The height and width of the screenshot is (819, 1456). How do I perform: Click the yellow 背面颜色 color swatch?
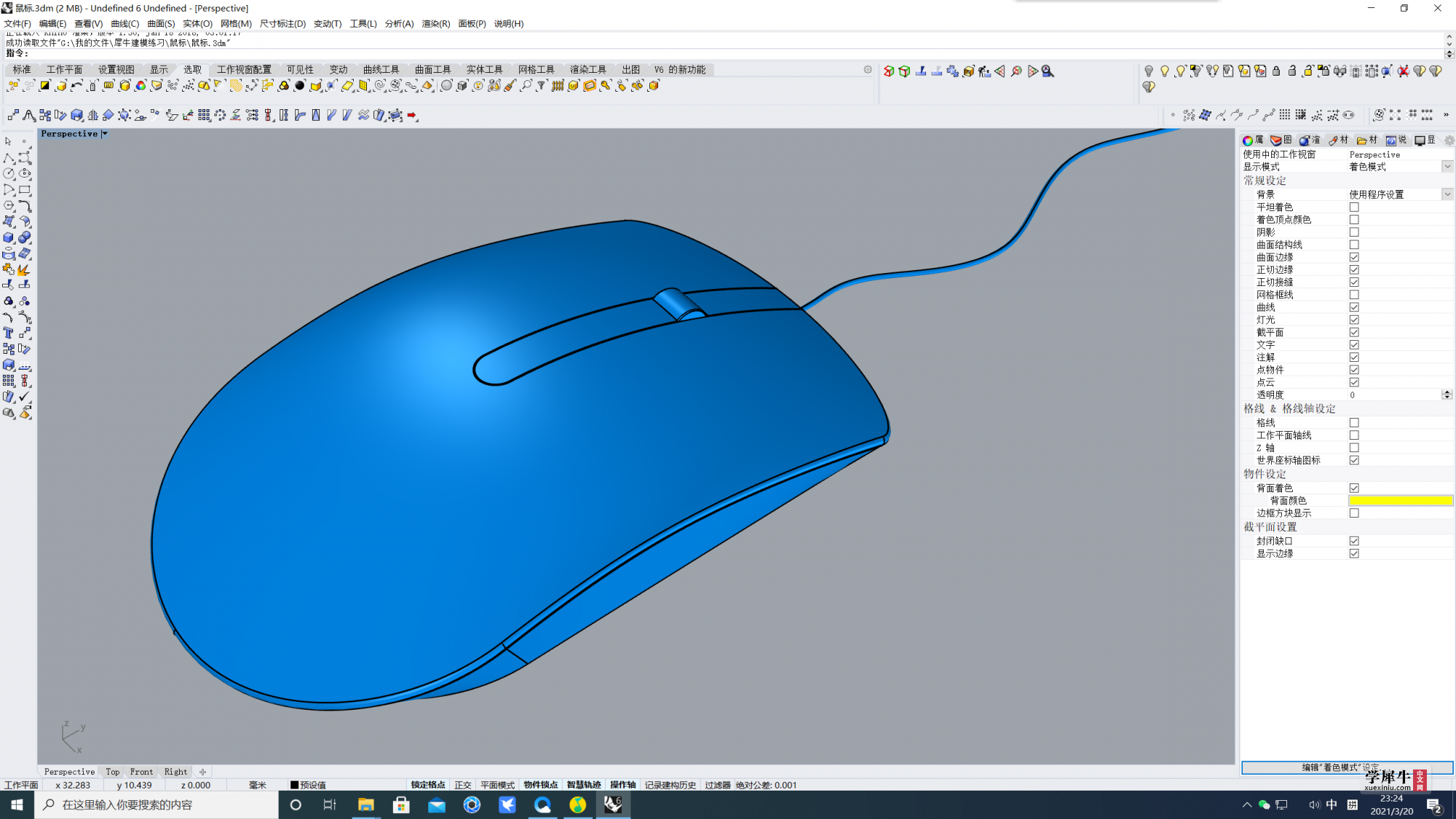(1401, 501)
